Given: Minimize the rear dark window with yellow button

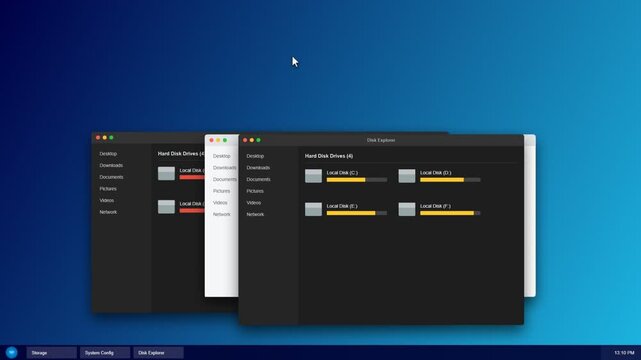Looking at the screenshot, I should pos(105,138).
